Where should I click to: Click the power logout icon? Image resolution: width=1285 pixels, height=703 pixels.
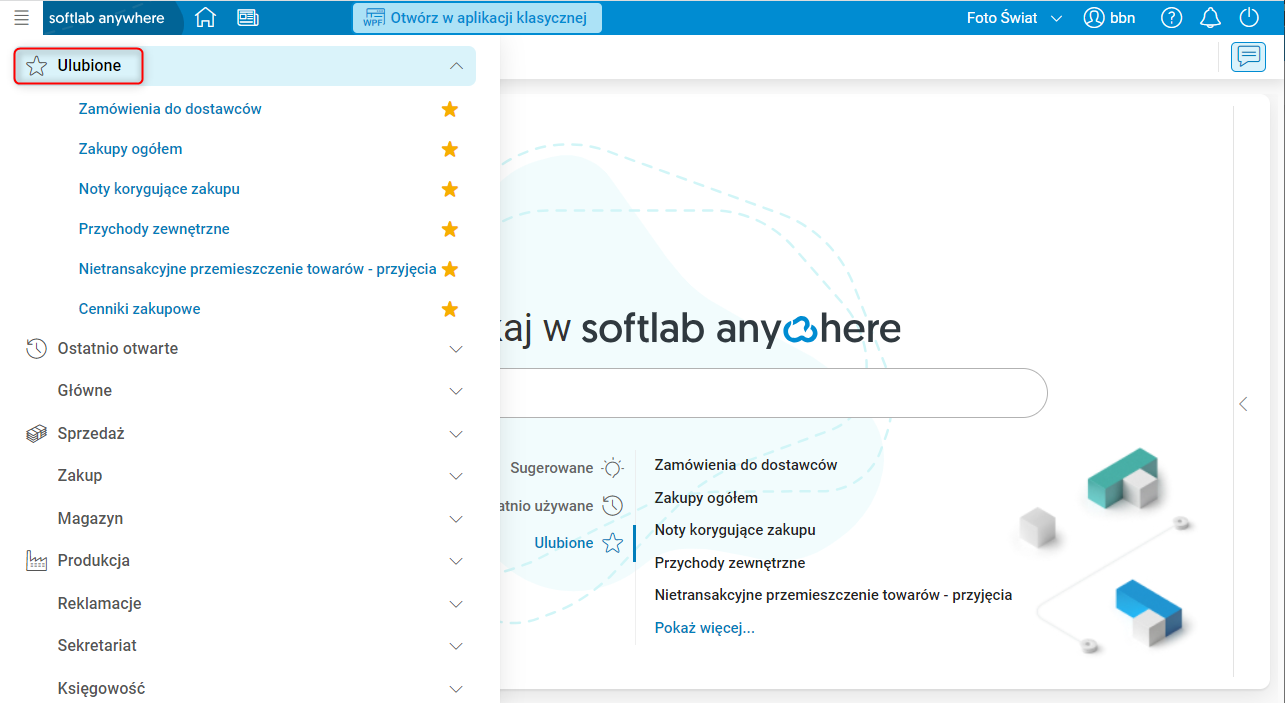[1248, 18]
